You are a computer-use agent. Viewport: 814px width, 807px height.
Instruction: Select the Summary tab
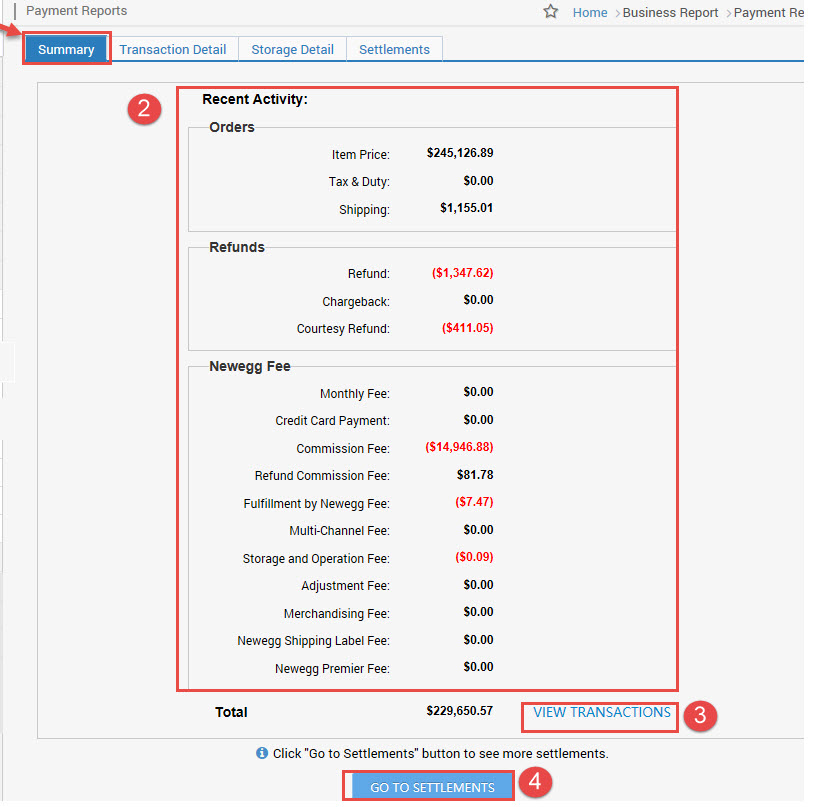pyautogui.click(x=66, y=48)
